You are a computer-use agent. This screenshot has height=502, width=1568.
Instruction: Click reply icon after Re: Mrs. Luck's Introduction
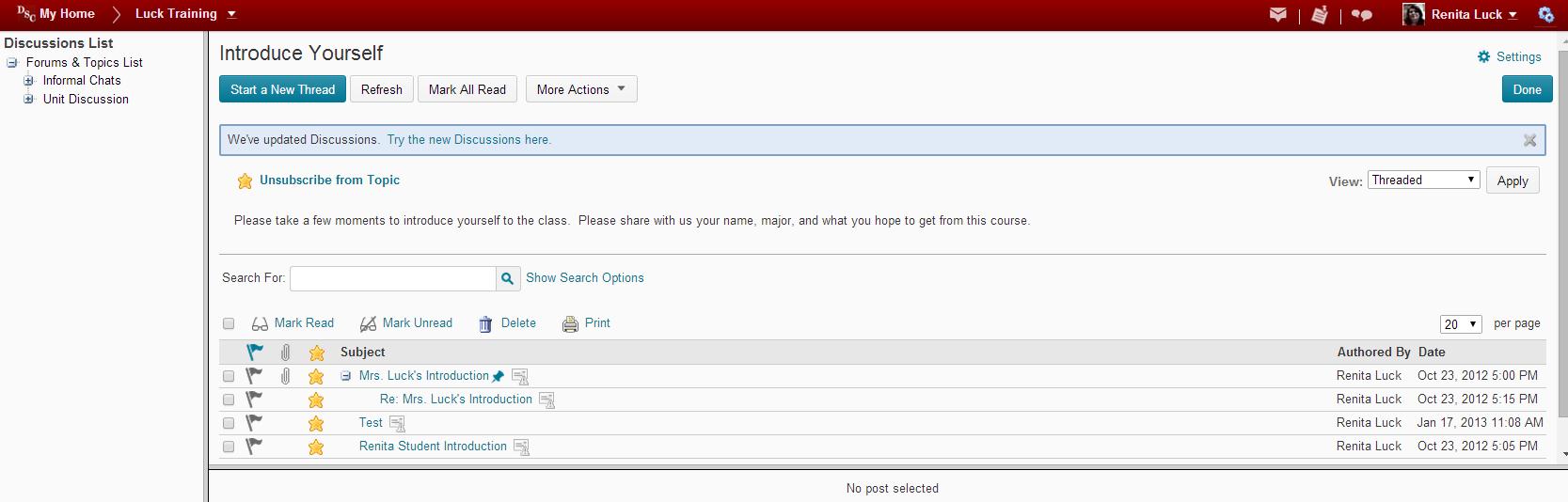click(x=546, y=400)
